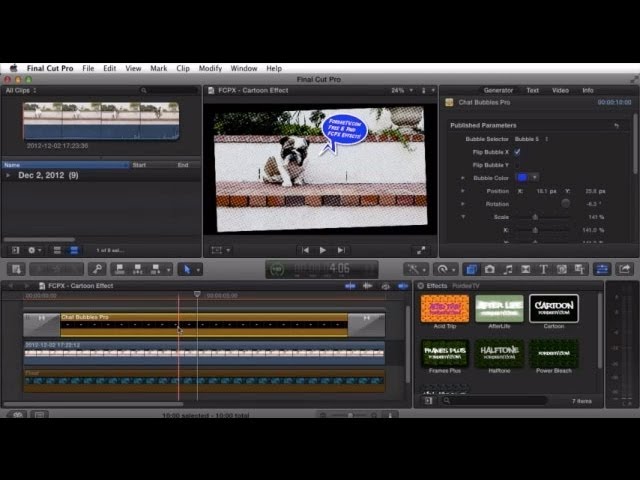Open the keyword editor key icon

pyautogui.click(x=97, y=269)
